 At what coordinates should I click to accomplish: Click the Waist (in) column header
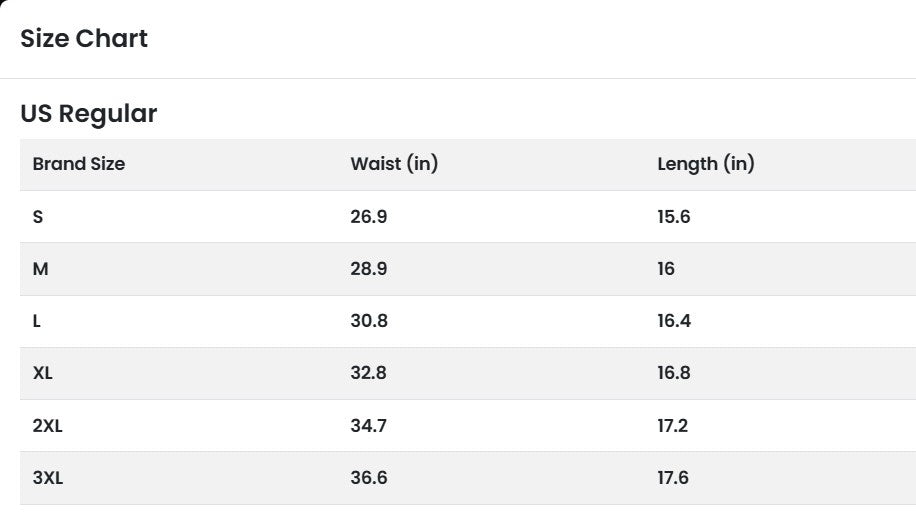pyautogui.click(x=394, y=164)
